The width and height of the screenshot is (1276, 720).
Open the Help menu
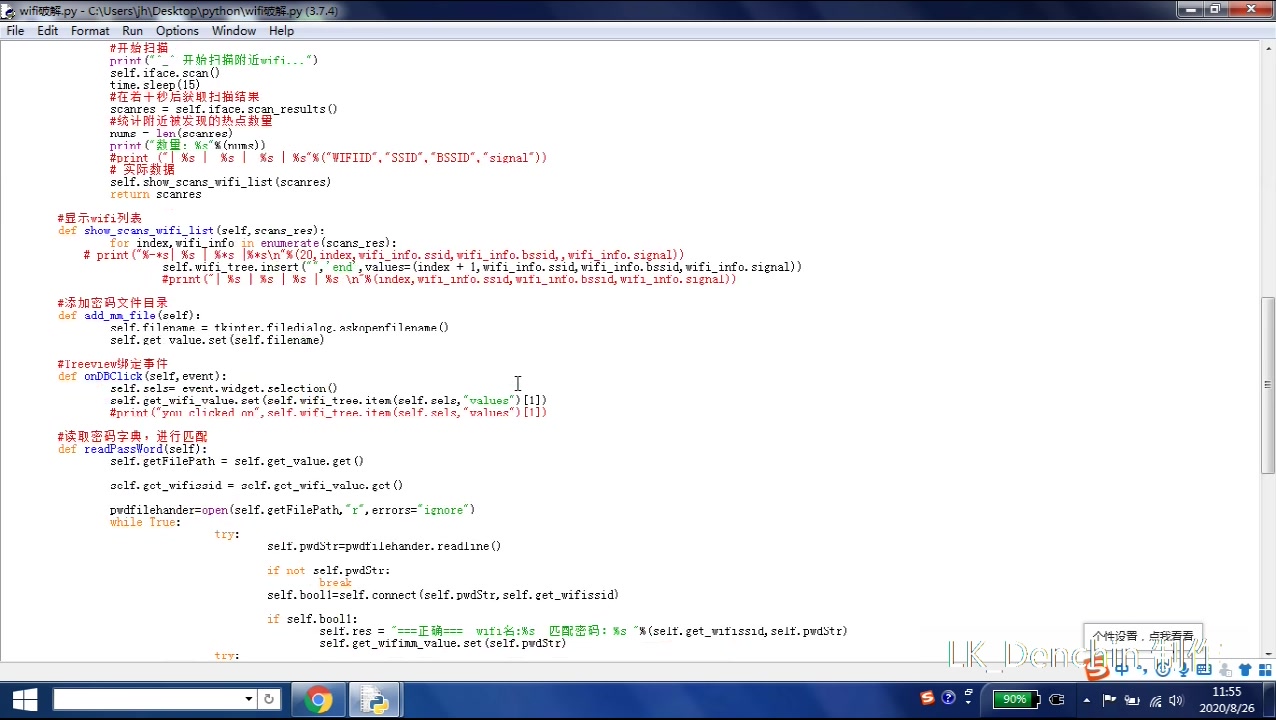281,31
